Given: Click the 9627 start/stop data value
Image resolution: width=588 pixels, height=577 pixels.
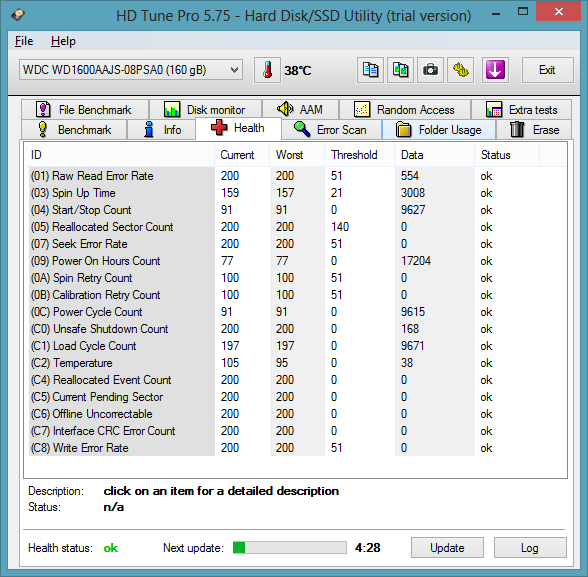Looking at the screenshot, I should 412,210.
